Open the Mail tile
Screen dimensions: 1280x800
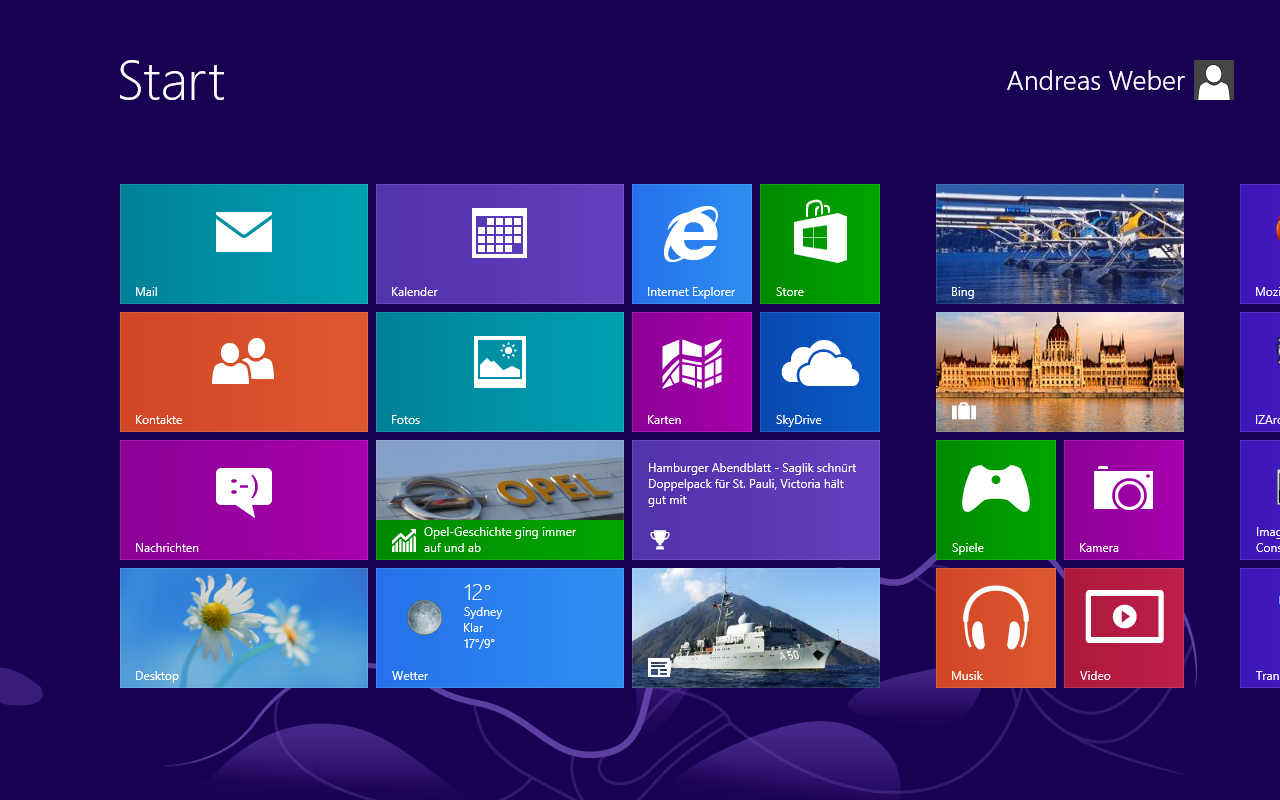tap(244, 243)
